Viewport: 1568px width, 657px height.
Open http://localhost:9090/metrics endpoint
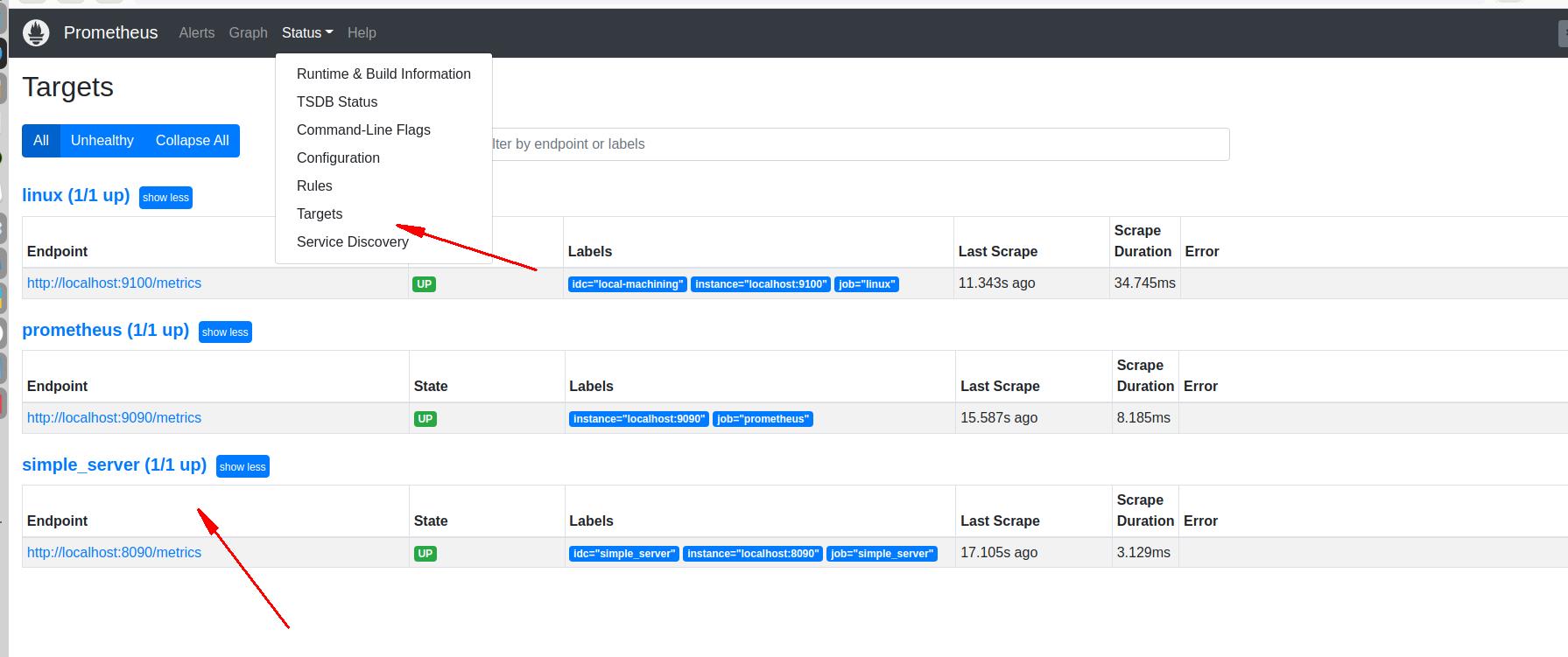pyautogui.click(x=114, y=418)
